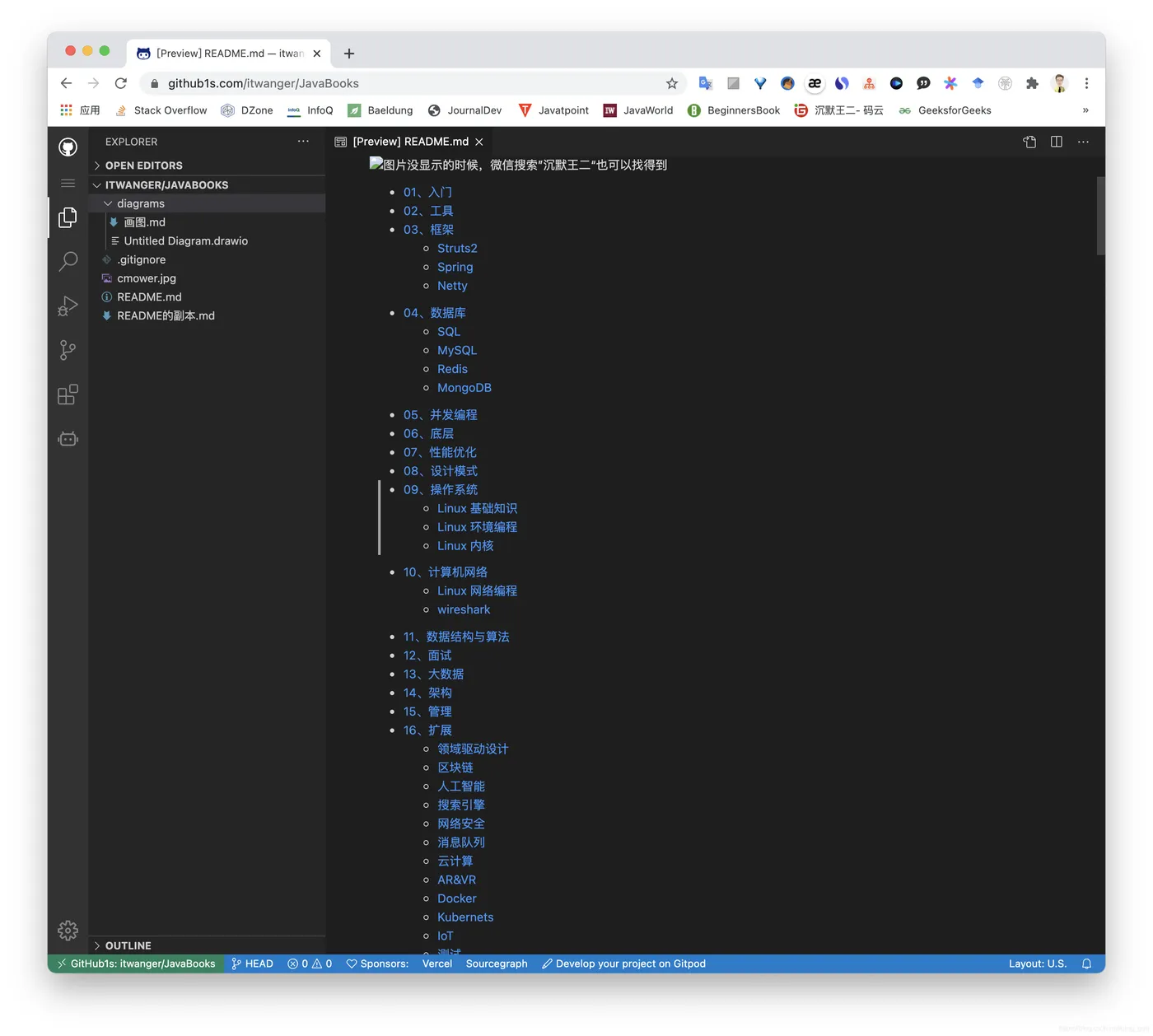
Task: Reload the browser page
Action: 121,83
